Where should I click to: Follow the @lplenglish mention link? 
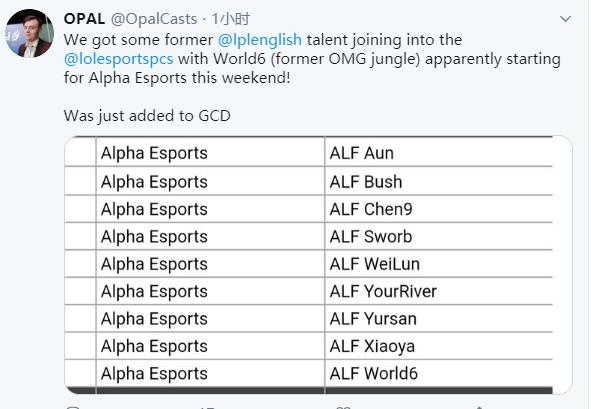(x=260, y=40)
